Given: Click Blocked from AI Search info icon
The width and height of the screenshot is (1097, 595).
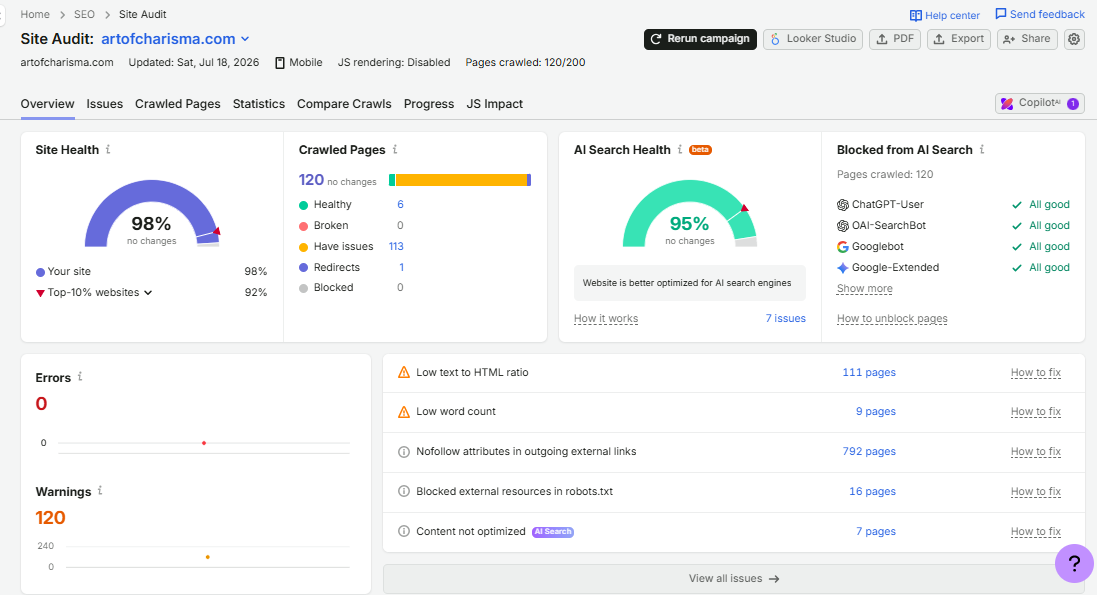Looking at the screenshot, I should (982, 149).
